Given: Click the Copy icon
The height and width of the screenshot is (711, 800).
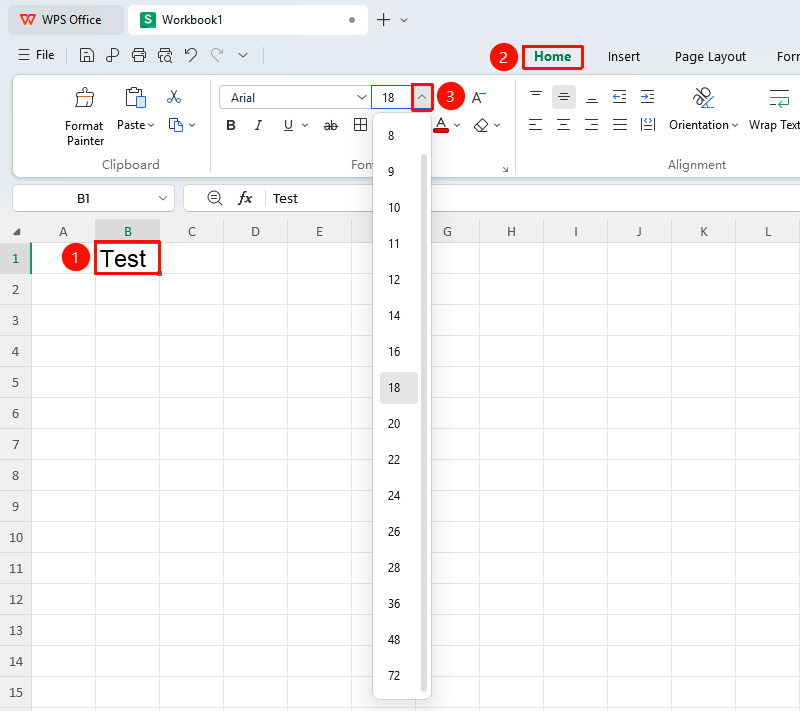Looking at the screenshot, I should pyautogui.click(x=176, y=125).
